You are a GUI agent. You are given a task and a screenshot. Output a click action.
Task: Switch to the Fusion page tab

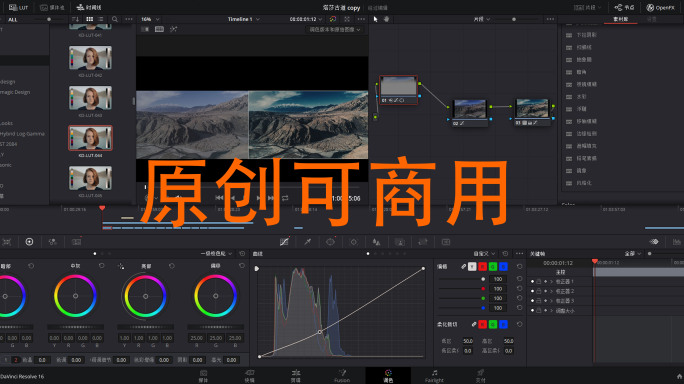[x=342, y=376]
